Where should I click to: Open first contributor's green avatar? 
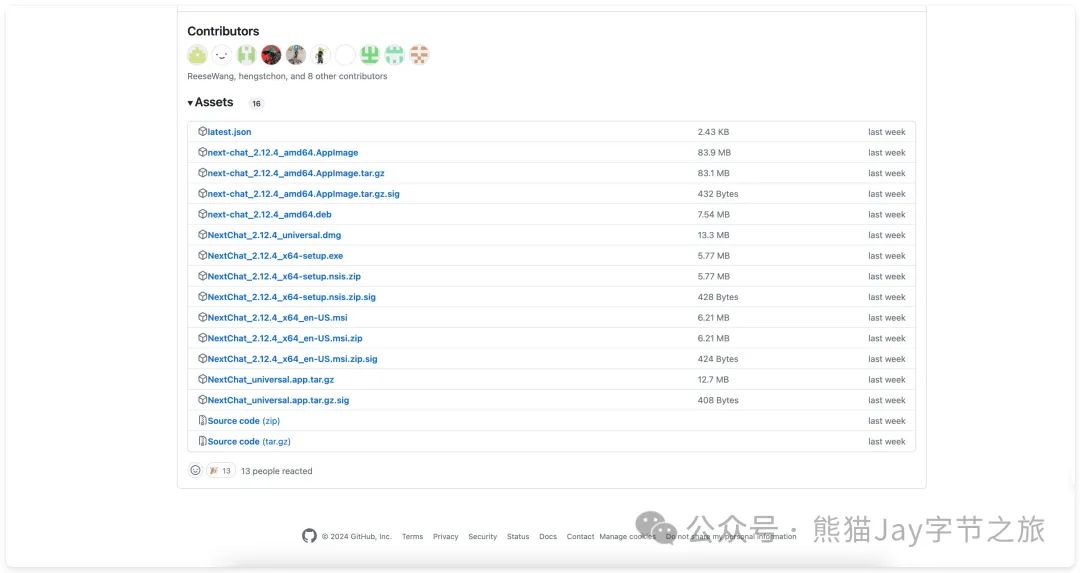(x=197, y=55)
